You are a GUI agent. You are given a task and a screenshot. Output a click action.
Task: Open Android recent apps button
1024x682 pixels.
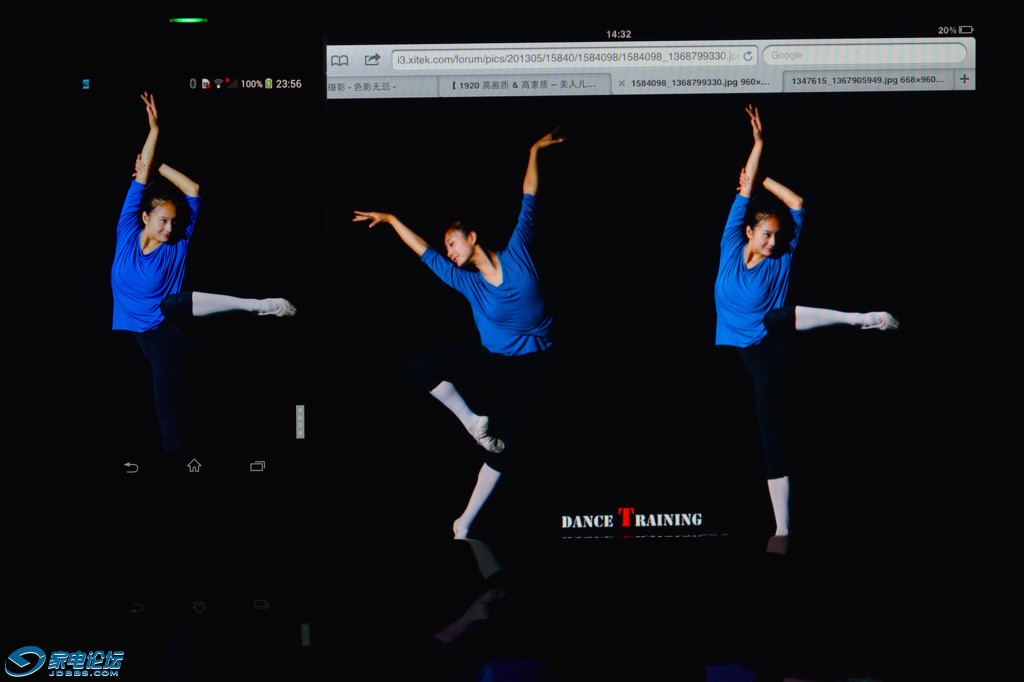[x=257, y=466]
